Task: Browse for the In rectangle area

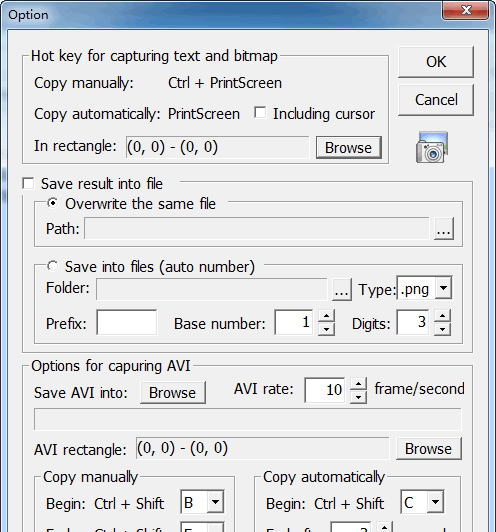Action: click(x=348, y=148)
